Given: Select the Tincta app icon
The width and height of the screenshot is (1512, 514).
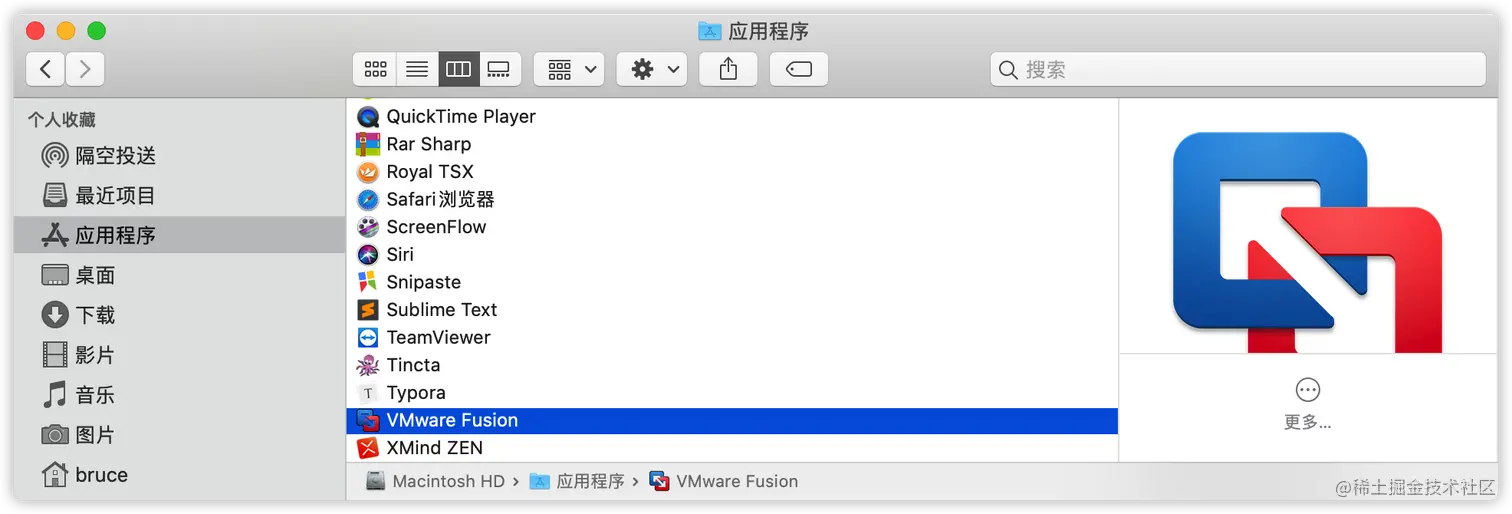Looking at the screenshot, I should pyautogui.click(x=368, y=365).
